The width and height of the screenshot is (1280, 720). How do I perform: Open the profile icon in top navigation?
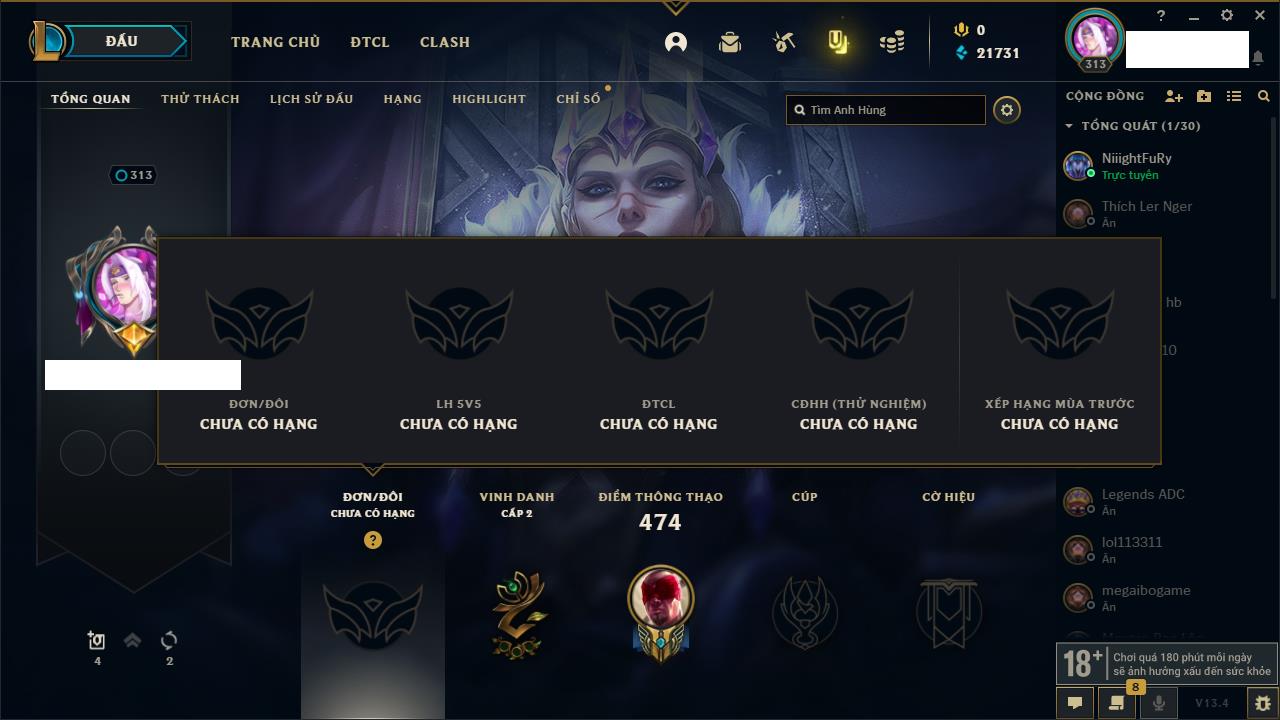676,42
